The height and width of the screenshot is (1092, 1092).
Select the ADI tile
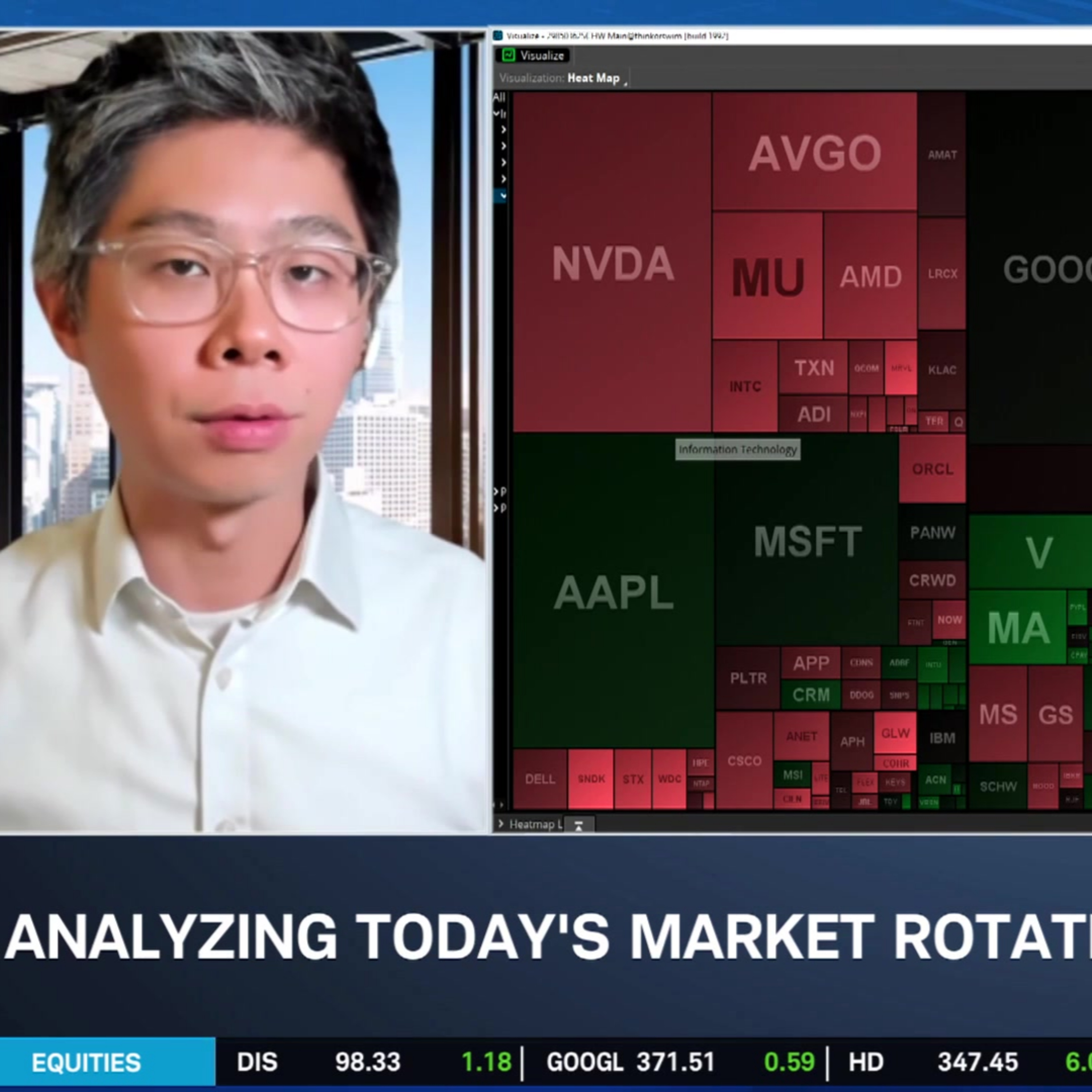(x=813, y=414)
